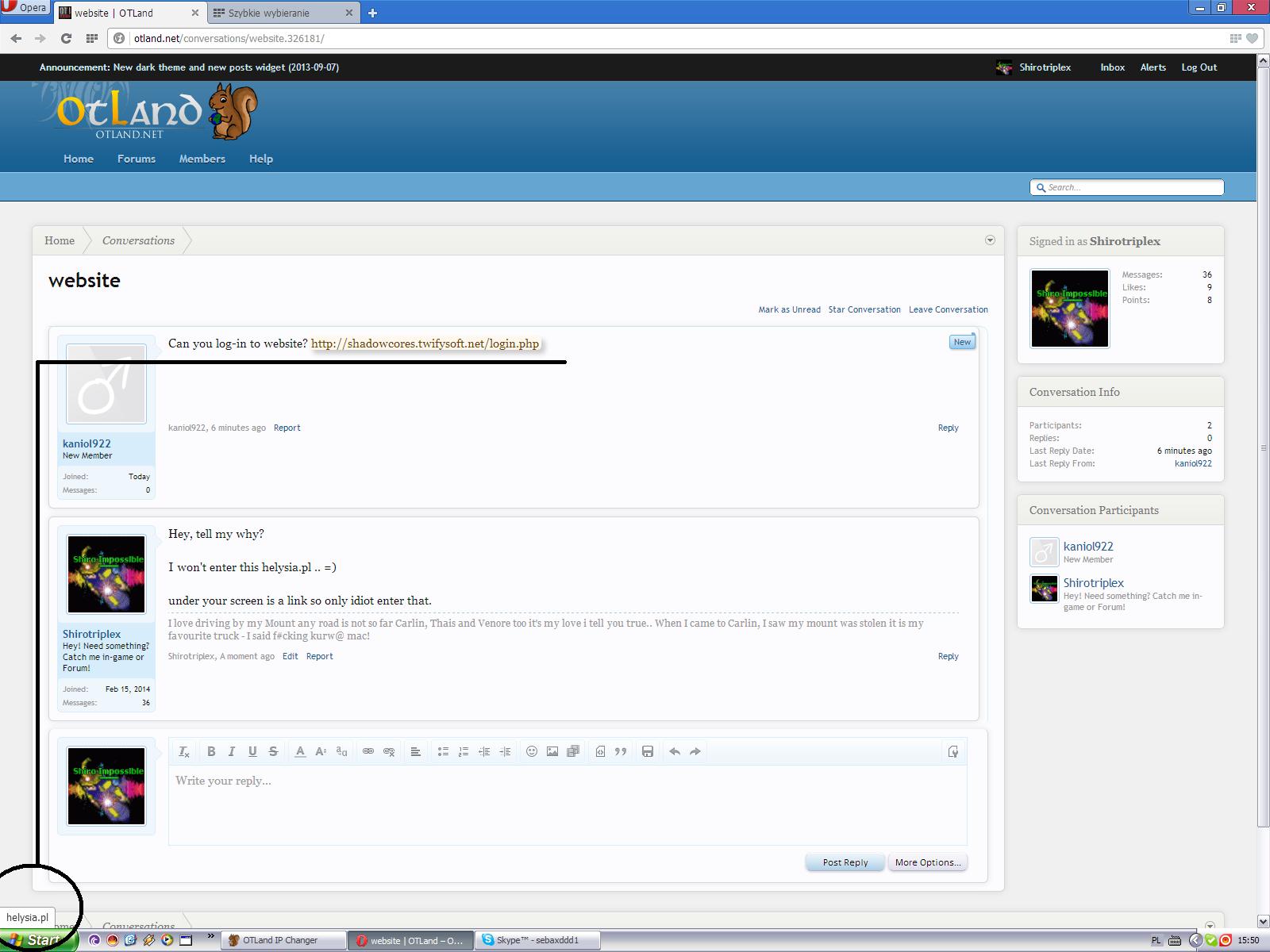1270x952 pixels.
Task: Click the unlink icon in editor
Action: click(389, 751)
